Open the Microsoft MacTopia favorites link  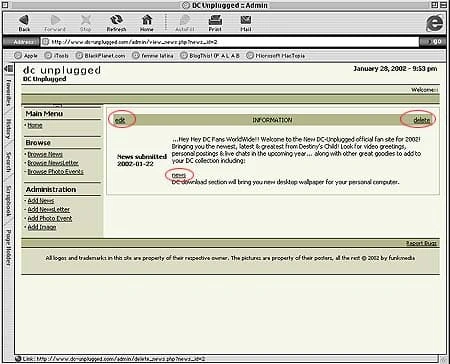tap(276, 56)
